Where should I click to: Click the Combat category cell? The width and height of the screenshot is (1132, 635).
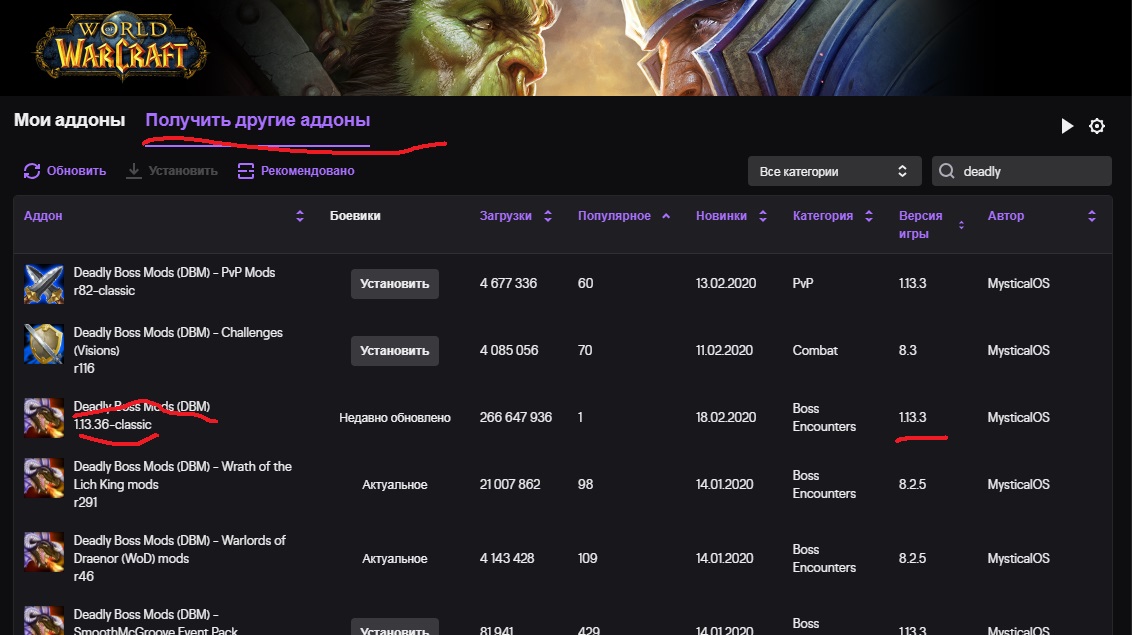(815, 350)
